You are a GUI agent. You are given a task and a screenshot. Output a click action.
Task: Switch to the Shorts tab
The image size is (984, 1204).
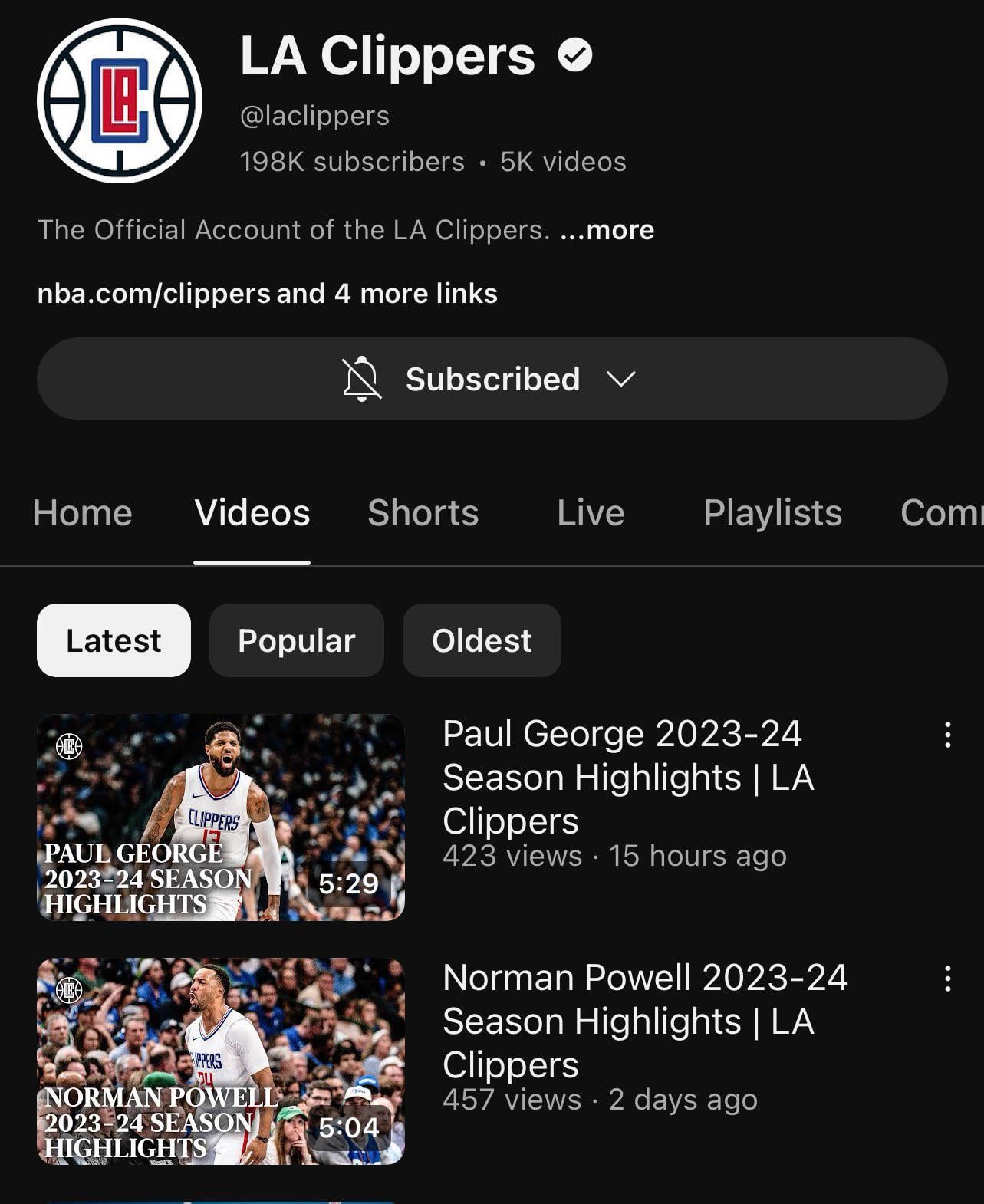tap(423, 512)
